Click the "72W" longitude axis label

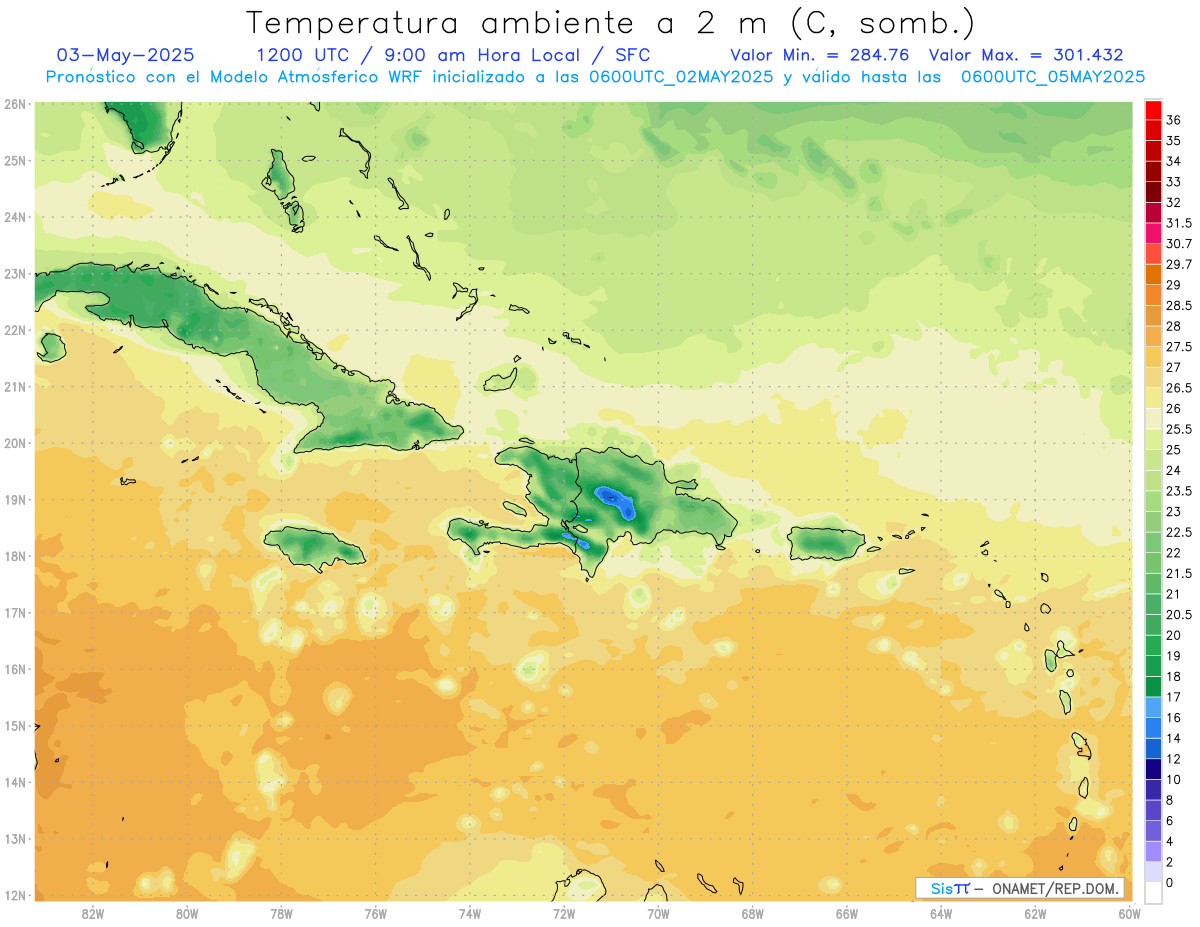tap(564, 913)
